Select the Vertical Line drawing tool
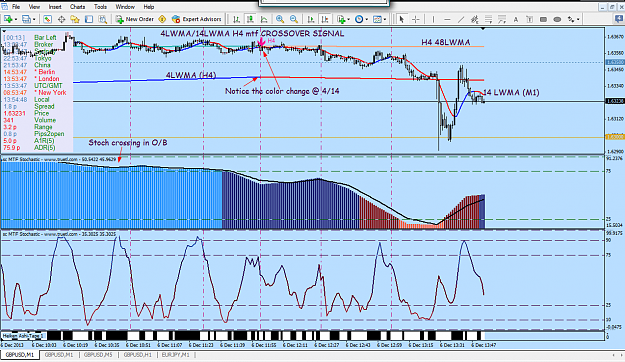 point(433,19)
